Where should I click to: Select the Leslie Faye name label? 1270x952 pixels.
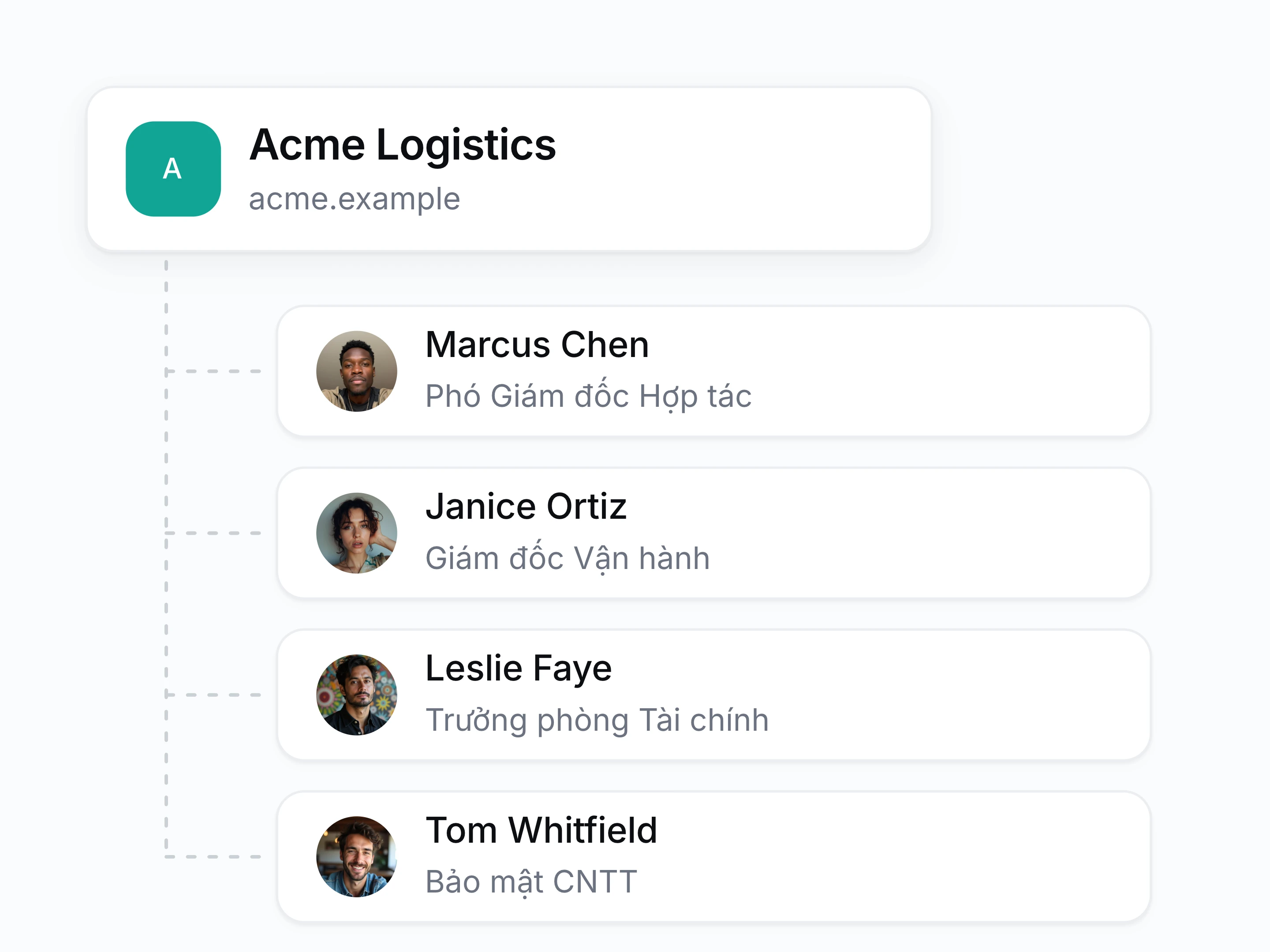(x=519, y=669)
